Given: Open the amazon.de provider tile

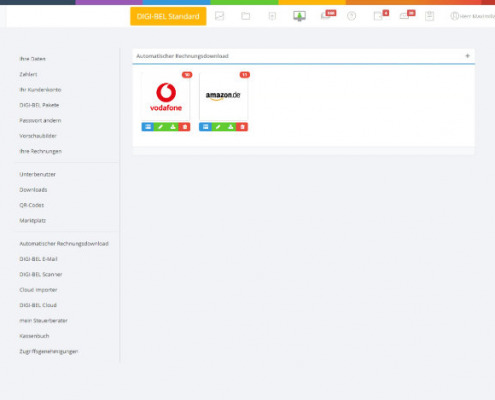Looking at the screenshot, I should [x=223, y=97].
